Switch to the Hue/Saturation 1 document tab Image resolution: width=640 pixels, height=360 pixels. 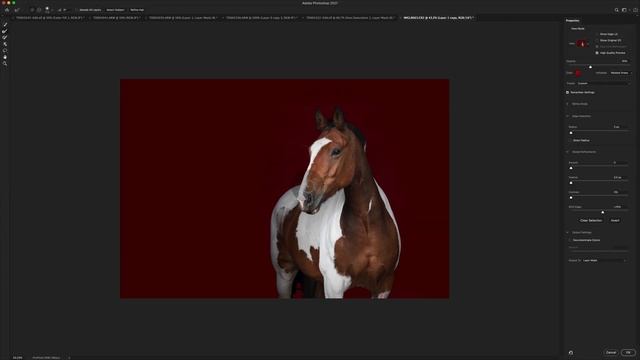coord(350,18)
